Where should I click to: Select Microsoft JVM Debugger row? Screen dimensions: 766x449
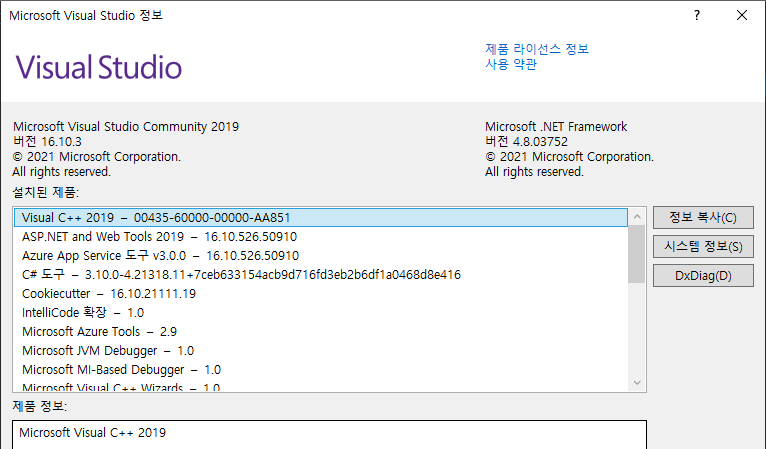(321, 351)
